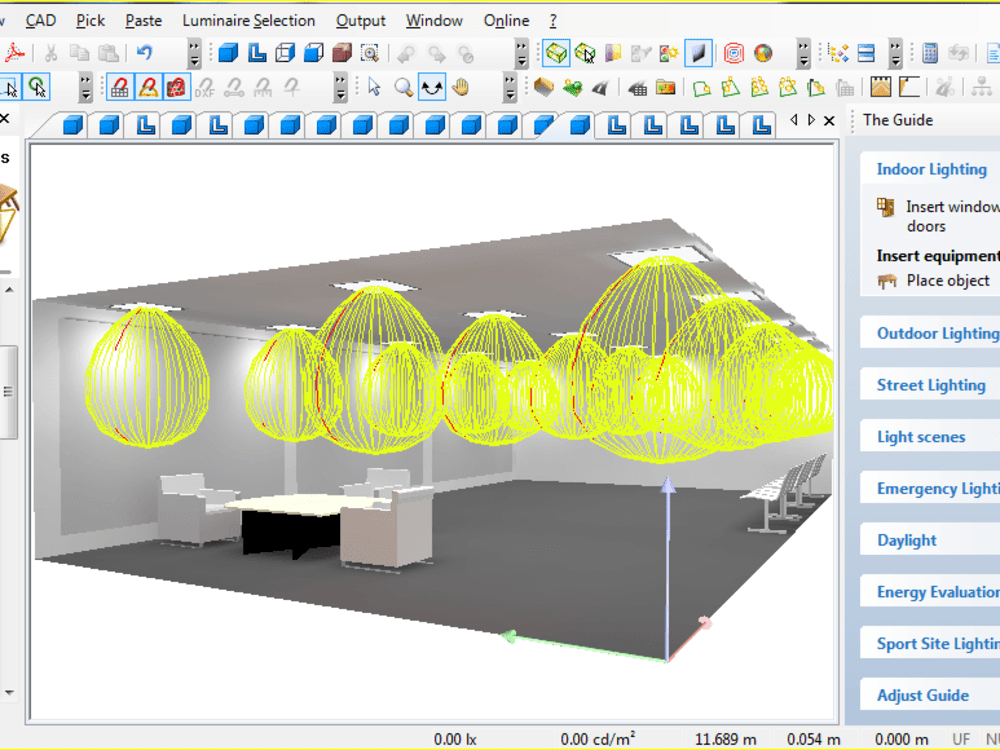The image size is (1000, 750).
Task: Toggle the triangle ruler snap magnet
Action: (x=149, y=87)
